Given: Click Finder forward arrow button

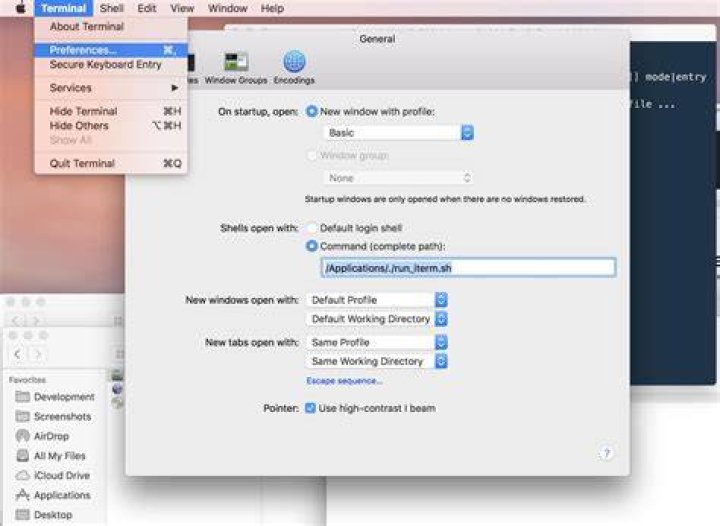Looking at the screenshot, I should [38, 354].
